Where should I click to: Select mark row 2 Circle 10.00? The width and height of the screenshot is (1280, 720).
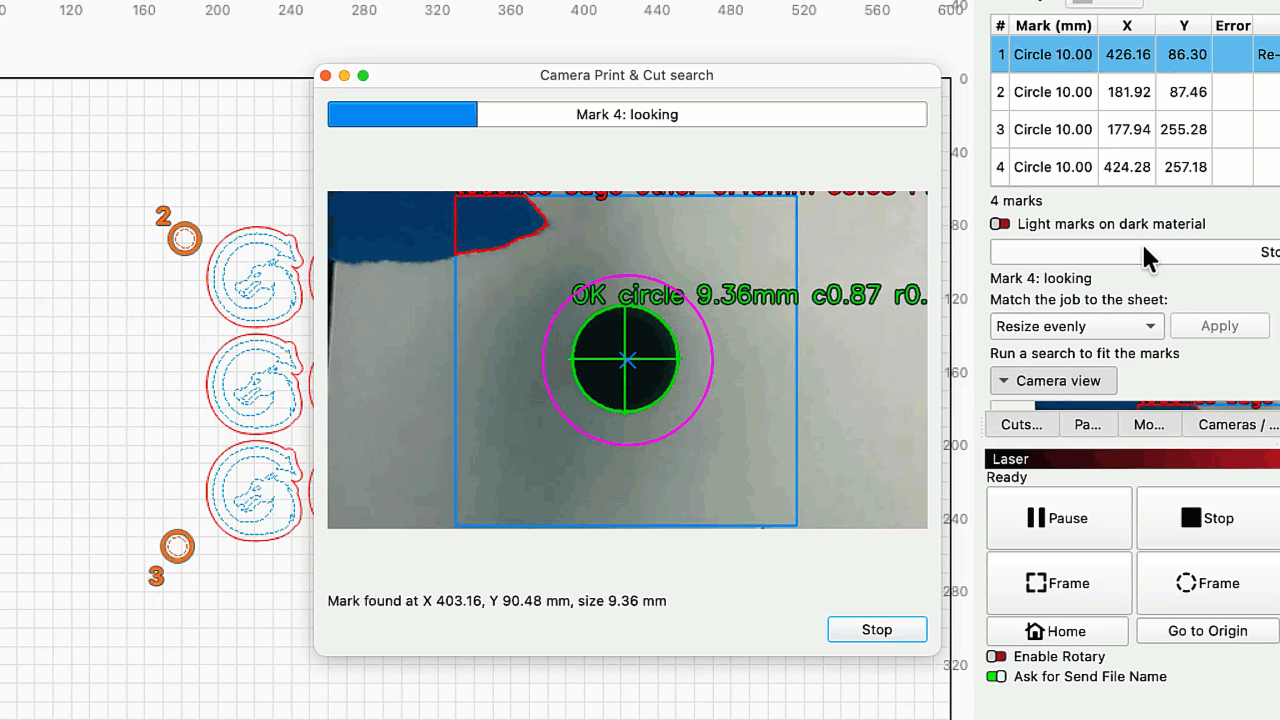point(1053,92)
